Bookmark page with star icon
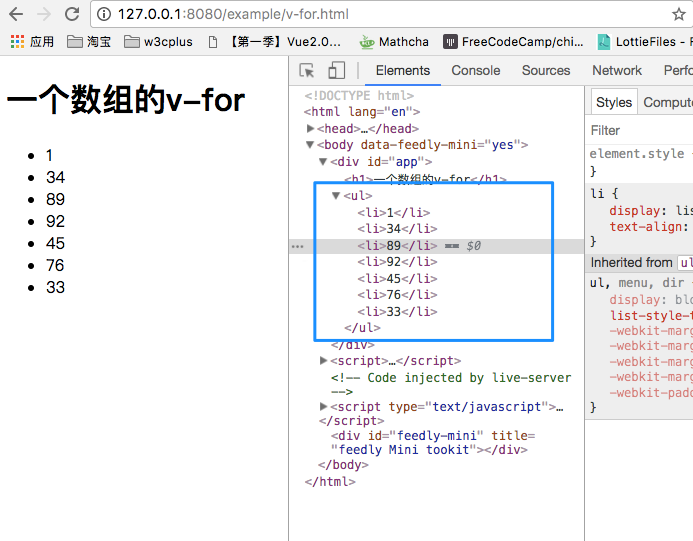The height and width of the screenshot is (541, 693). [x=679, y=14]
